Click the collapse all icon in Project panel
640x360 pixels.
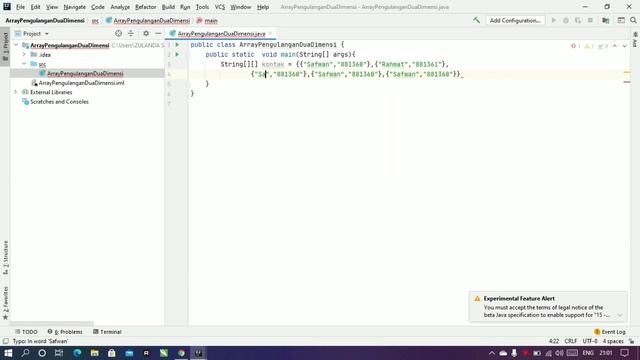(x=131, y=33)
